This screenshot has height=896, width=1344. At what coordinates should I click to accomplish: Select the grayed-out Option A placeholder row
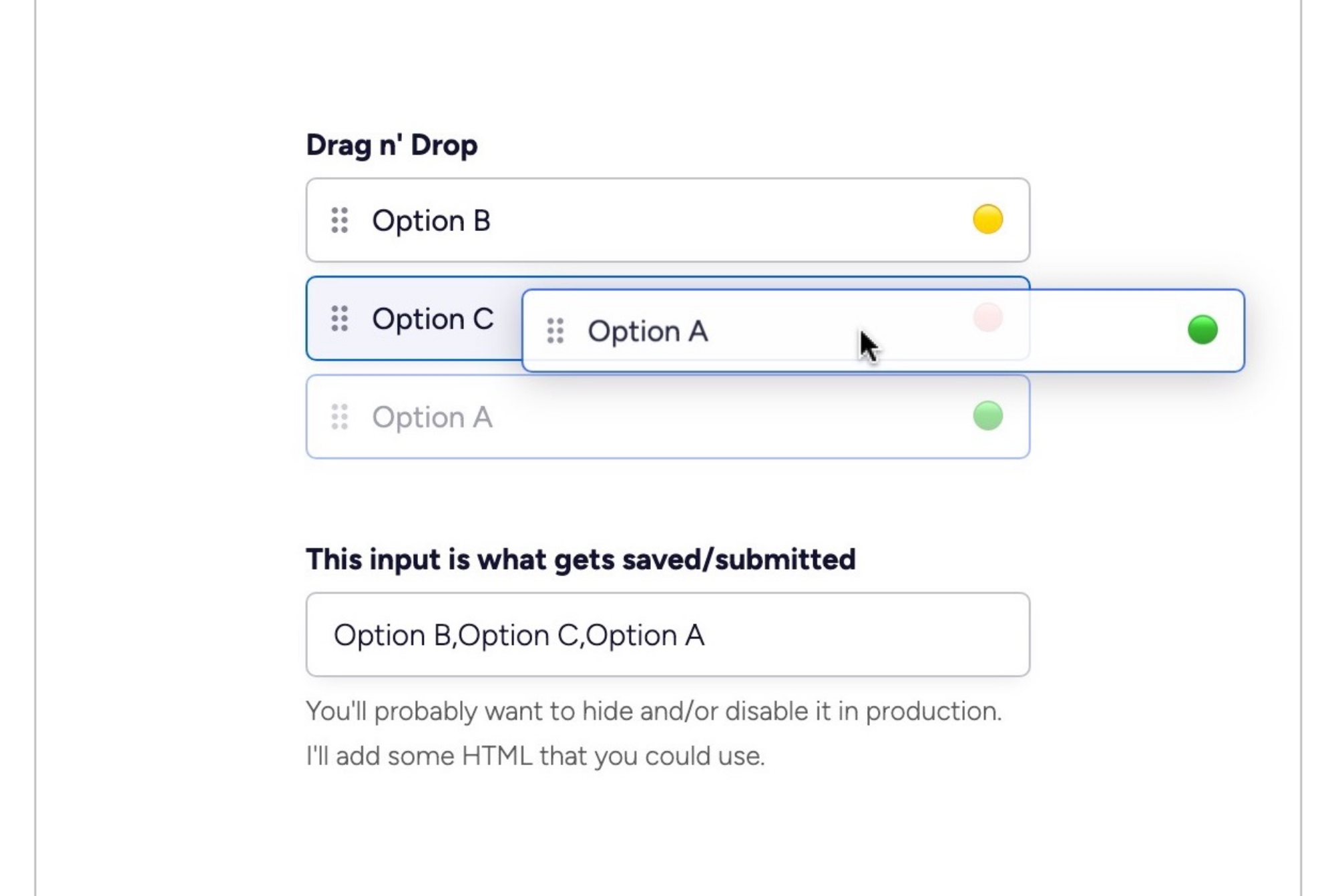668,417
